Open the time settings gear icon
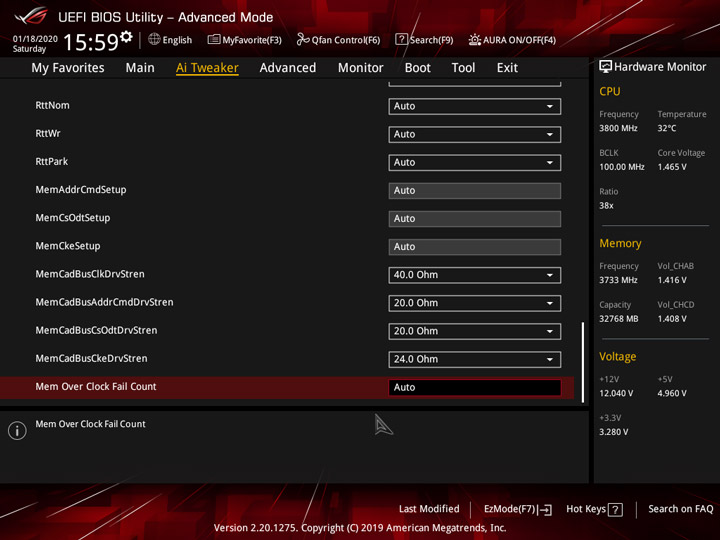The image size is (720, 540). click(126, 37)
